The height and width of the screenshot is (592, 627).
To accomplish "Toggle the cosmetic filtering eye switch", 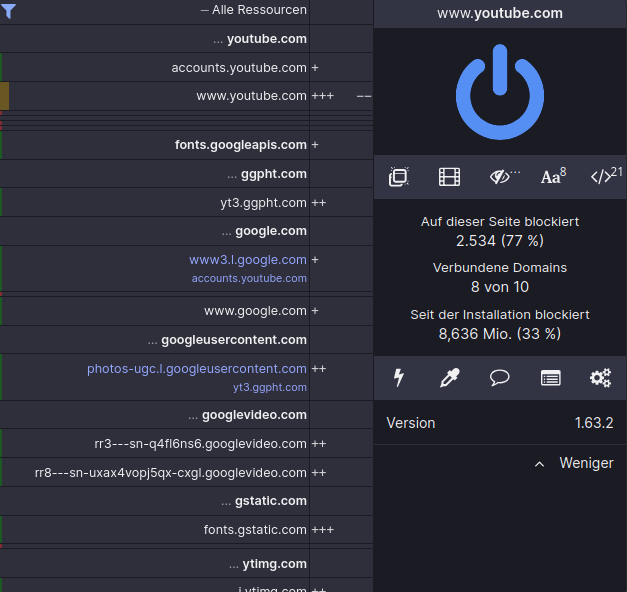I will (x=503, y=176).
